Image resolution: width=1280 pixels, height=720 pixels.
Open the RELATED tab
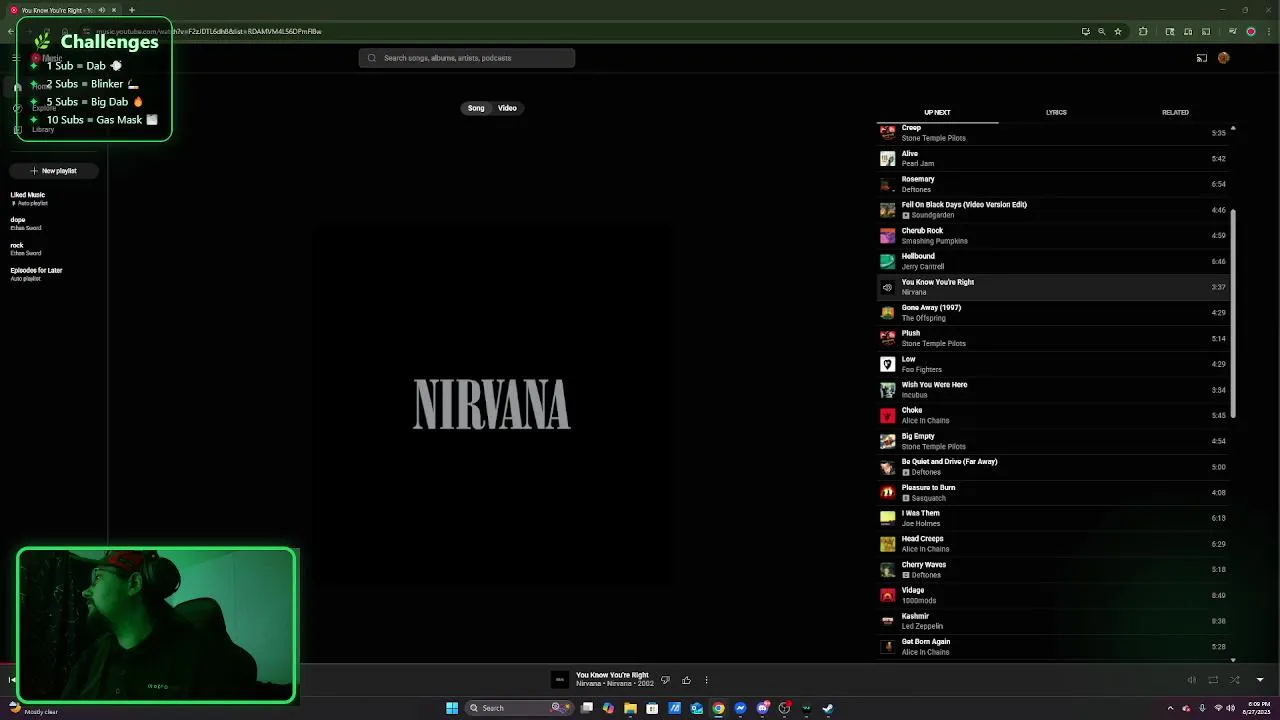click(1175, 113)
